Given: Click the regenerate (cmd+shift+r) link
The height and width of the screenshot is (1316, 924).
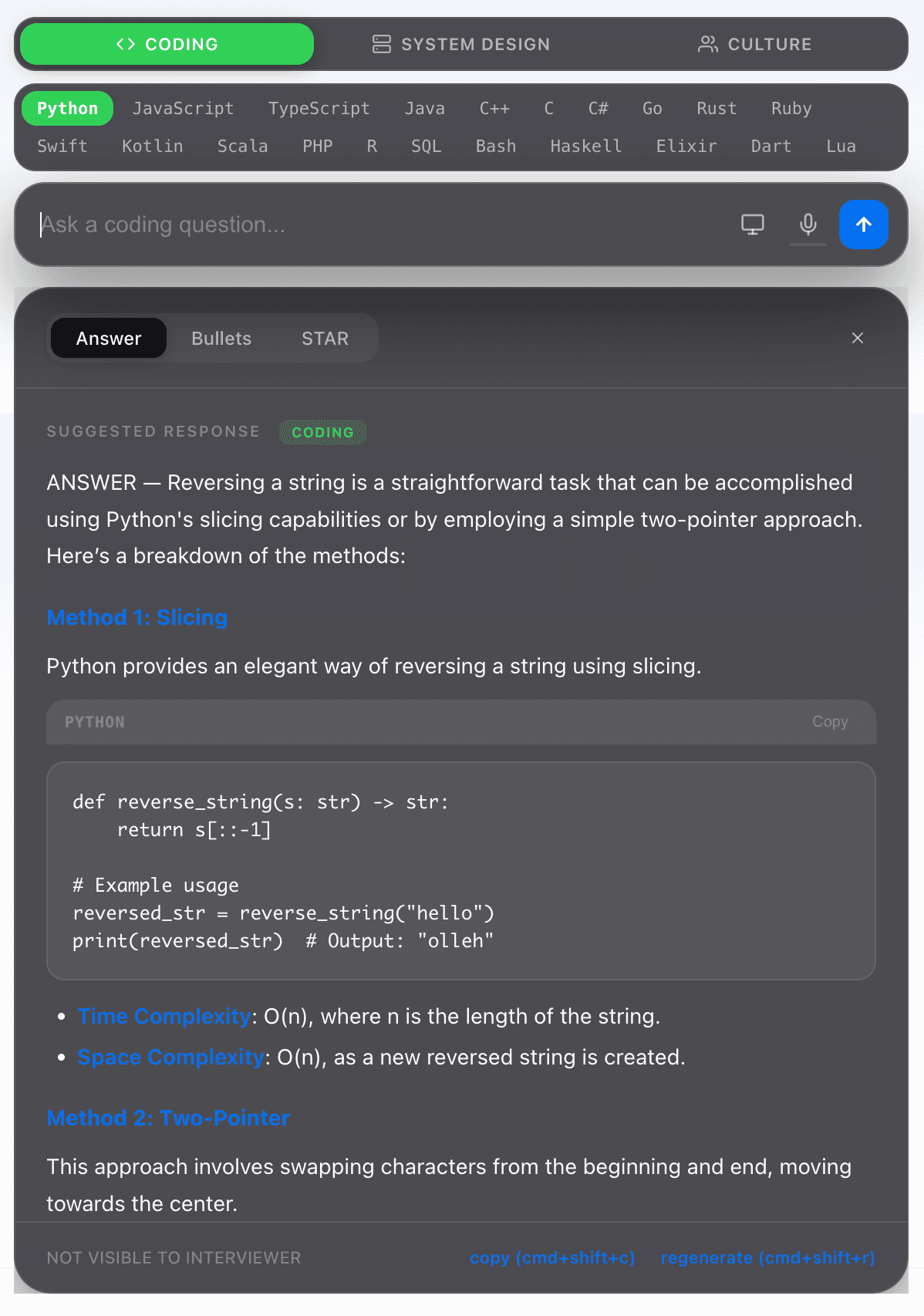Looking at the screenshot, I should click(x=767, y=1257).
